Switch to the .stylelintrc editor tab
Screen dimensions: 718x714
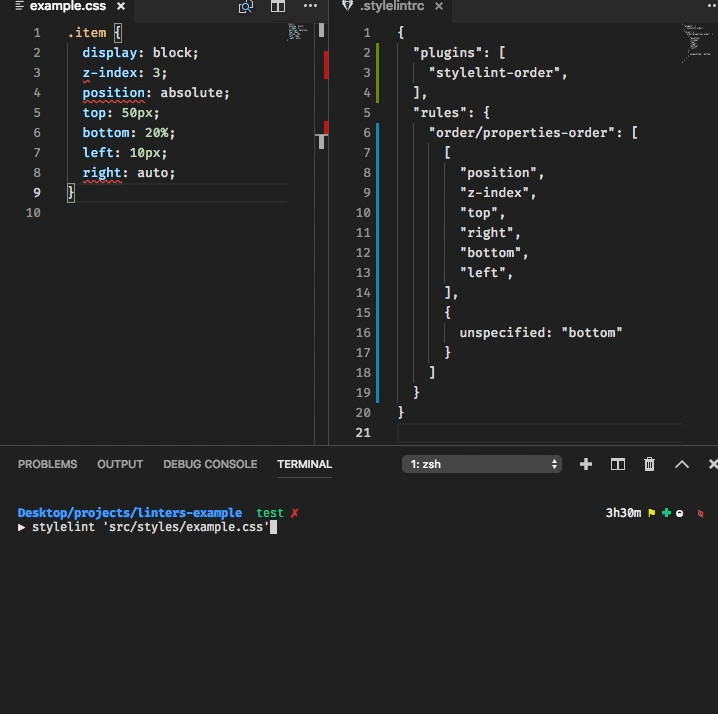(x=392, y=6)
